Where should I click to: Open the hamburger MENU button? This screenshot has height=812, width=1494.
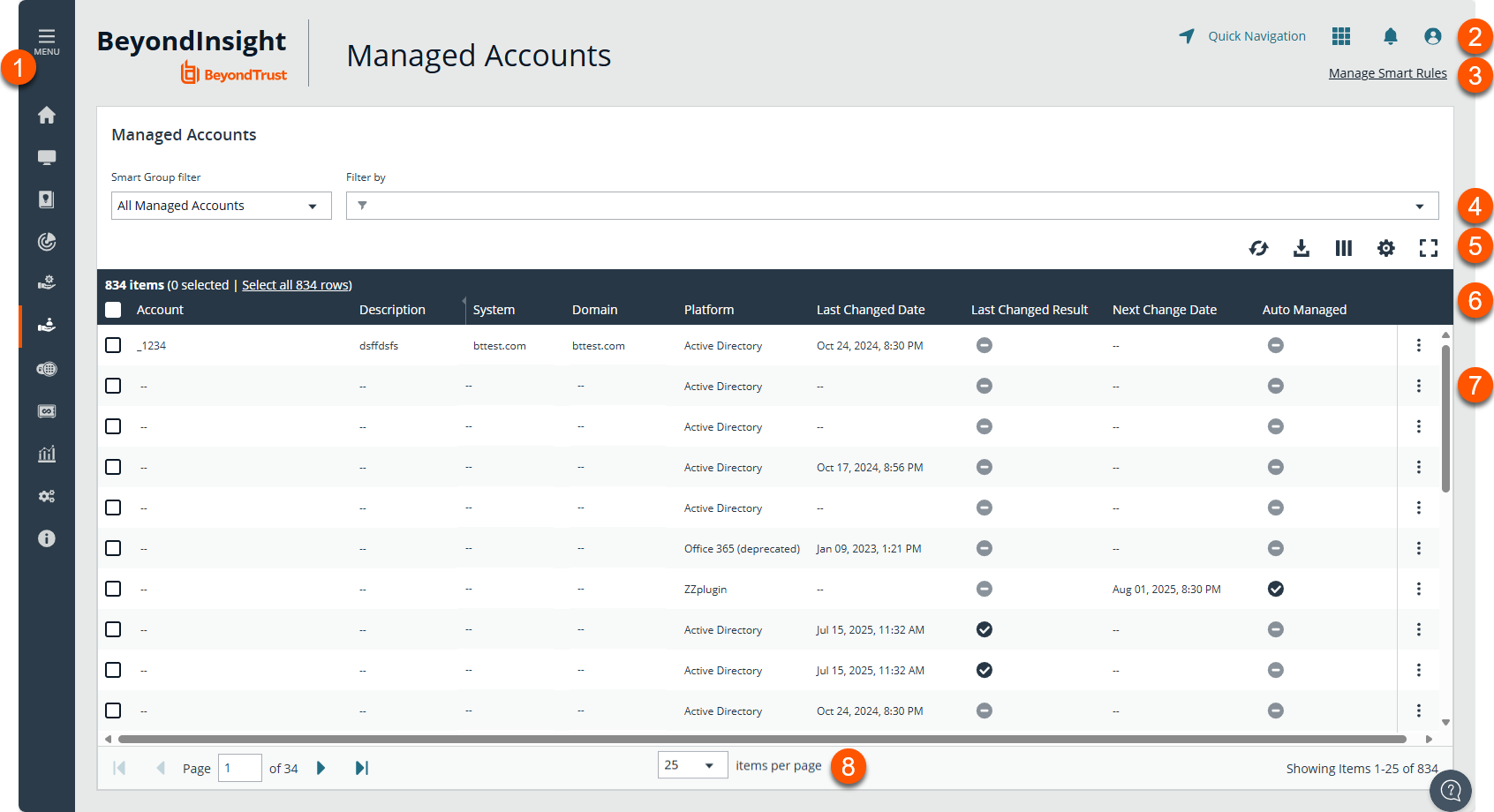pyautogui.click(x=47, y=41)
